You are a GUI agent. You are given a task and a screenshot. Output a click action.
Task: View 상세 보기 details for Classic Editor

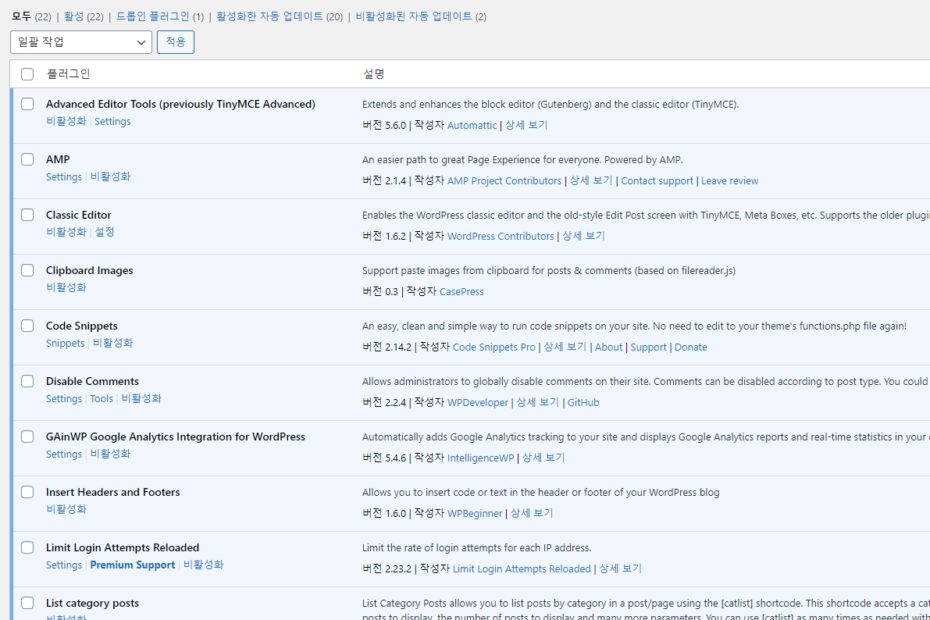click(x=584, y=236)
